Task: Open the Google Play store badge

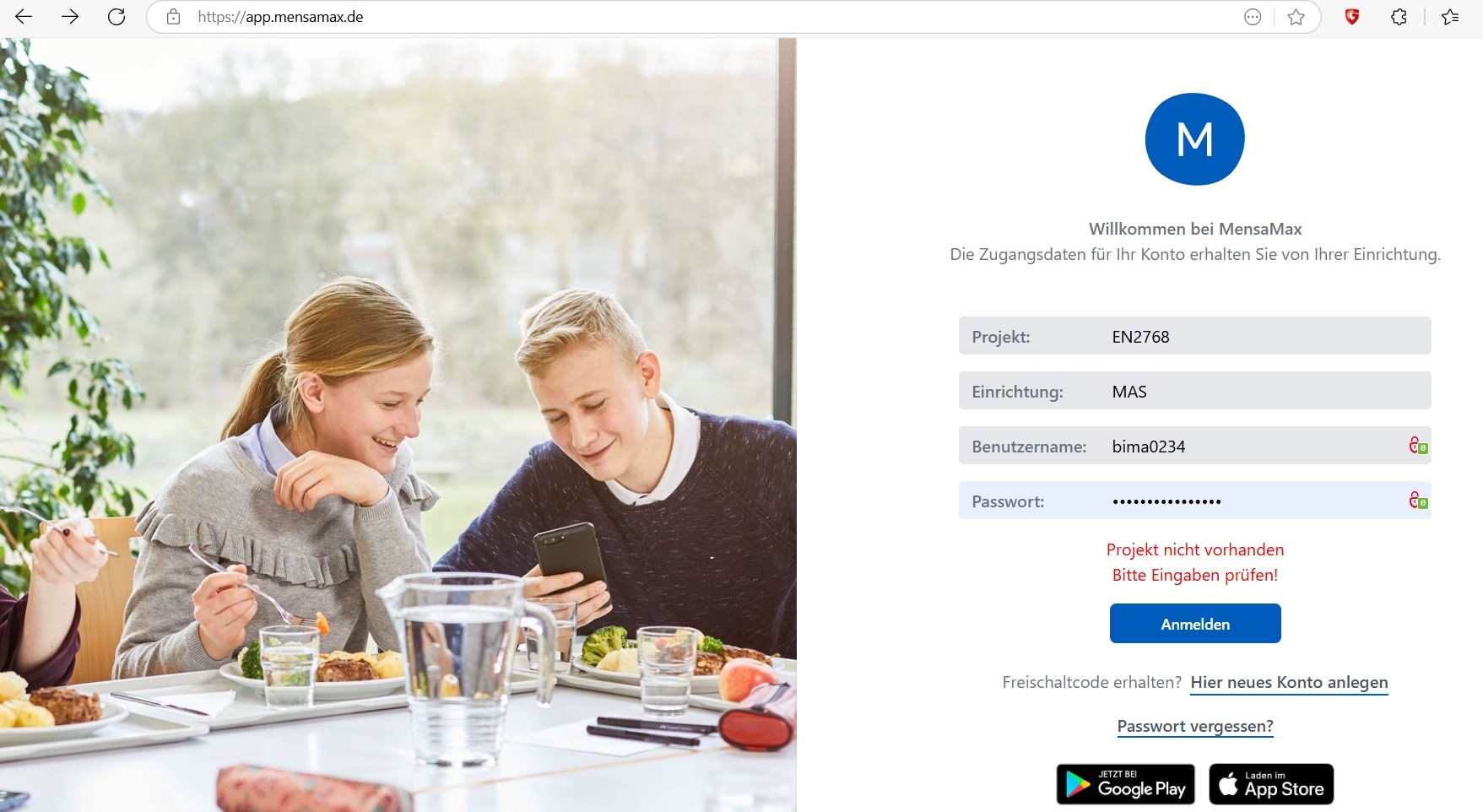Action: pos(1125,784)
